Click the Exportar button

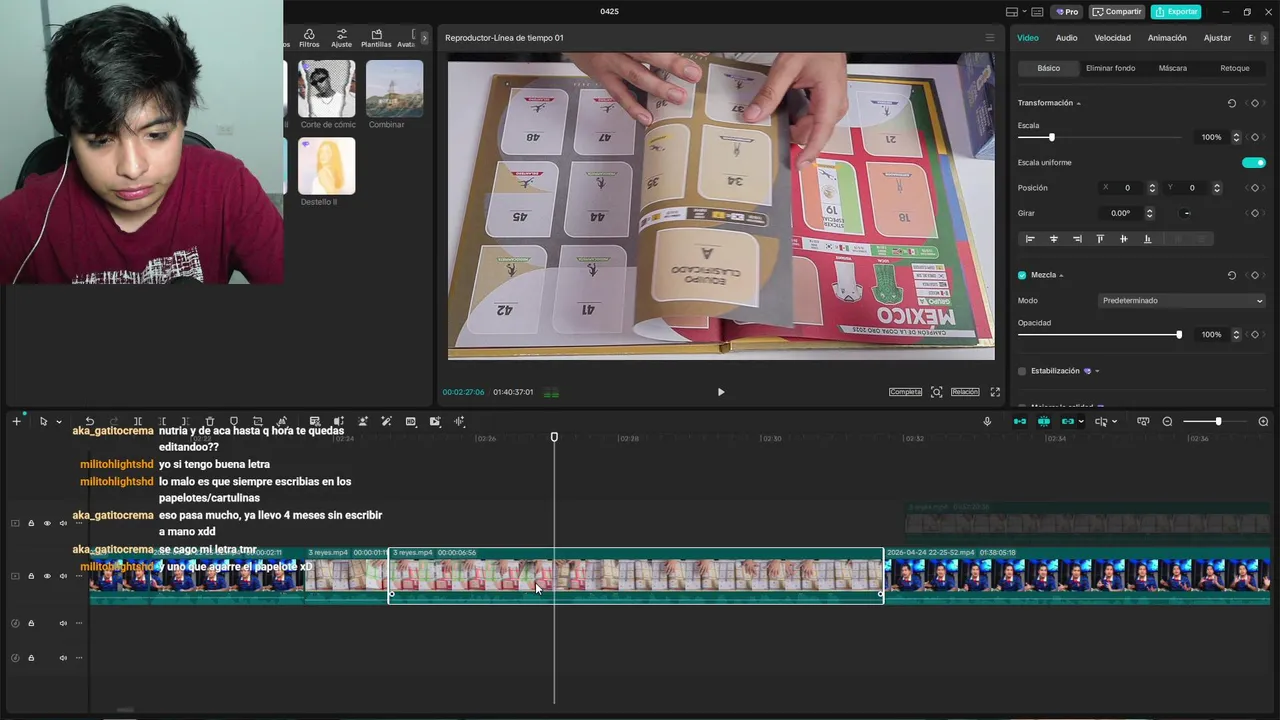pyautogui.click(x=1176, y=12)
